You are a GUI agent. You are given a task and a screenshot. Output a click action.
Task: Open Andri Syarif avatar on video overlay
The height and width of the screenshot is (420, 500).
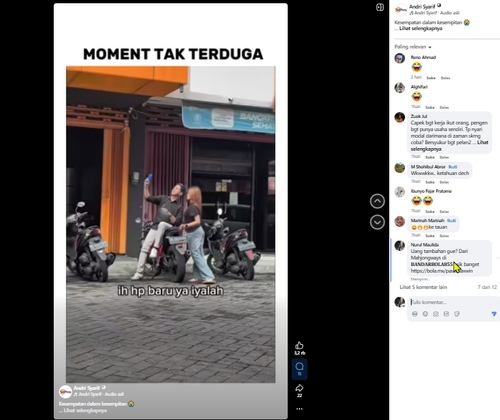point(65,391)
